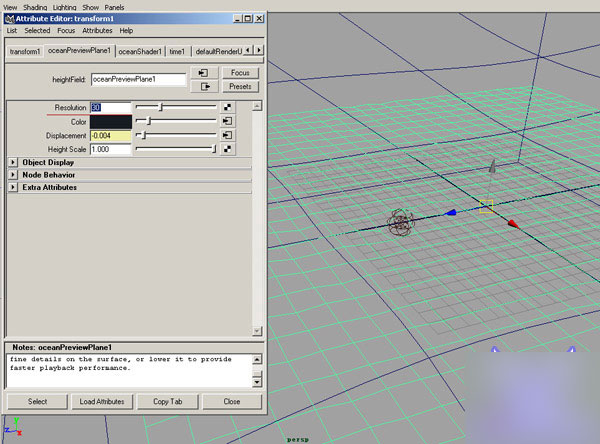600x444 pixels.
Task: Switch to the oceanShader1 tab
Action: tap(140, 51)
